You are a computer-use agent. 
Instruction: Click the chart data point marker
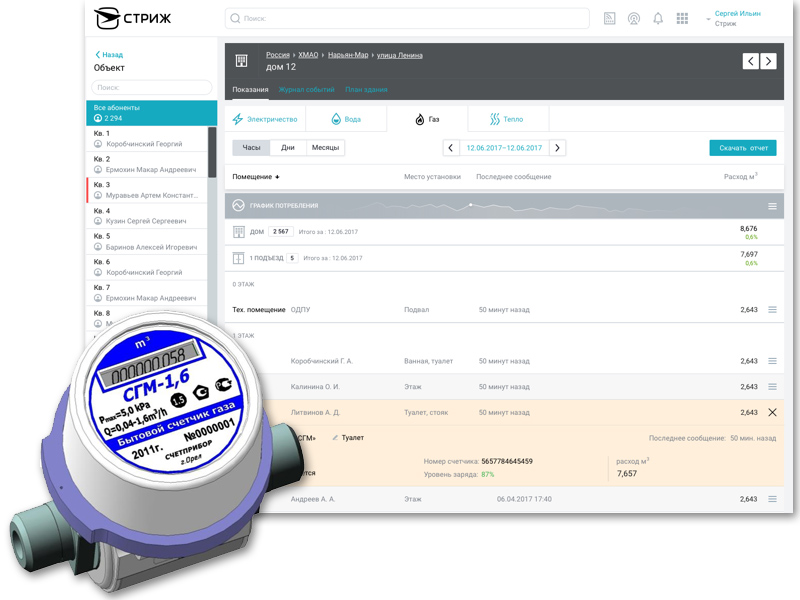[x=470, y=205]
